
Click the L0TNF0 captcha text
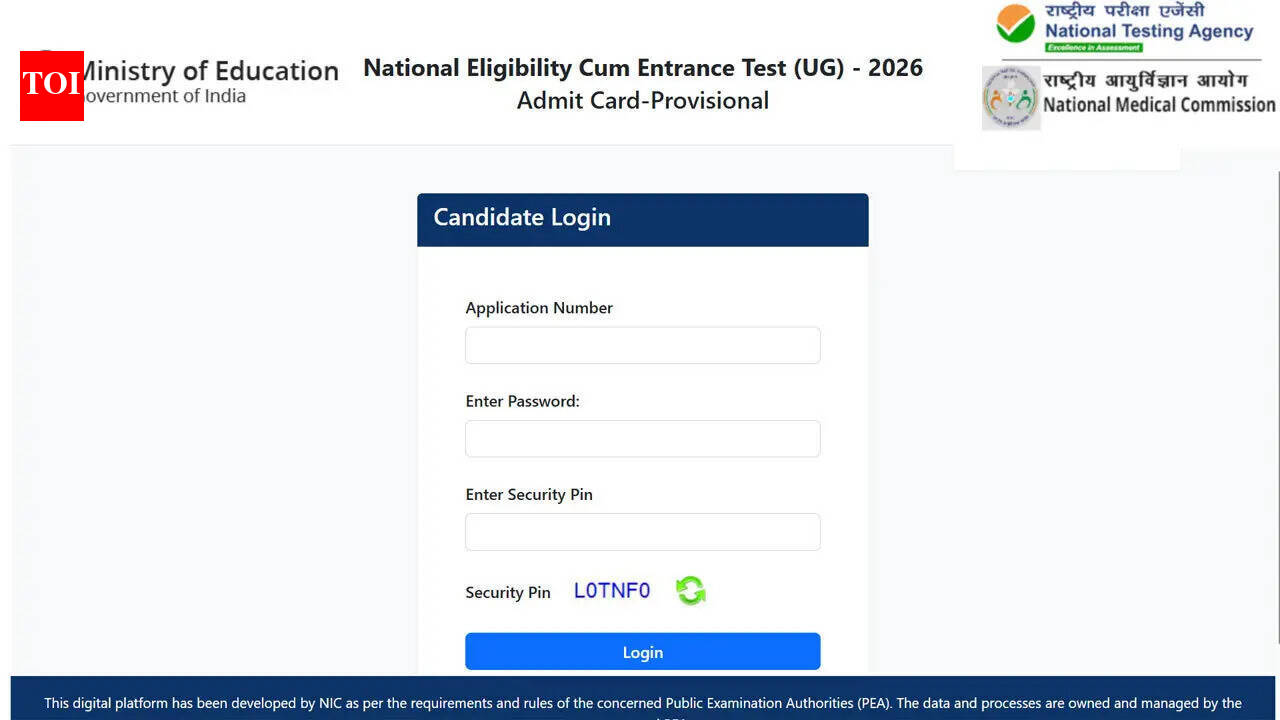[x=611, y=591]
